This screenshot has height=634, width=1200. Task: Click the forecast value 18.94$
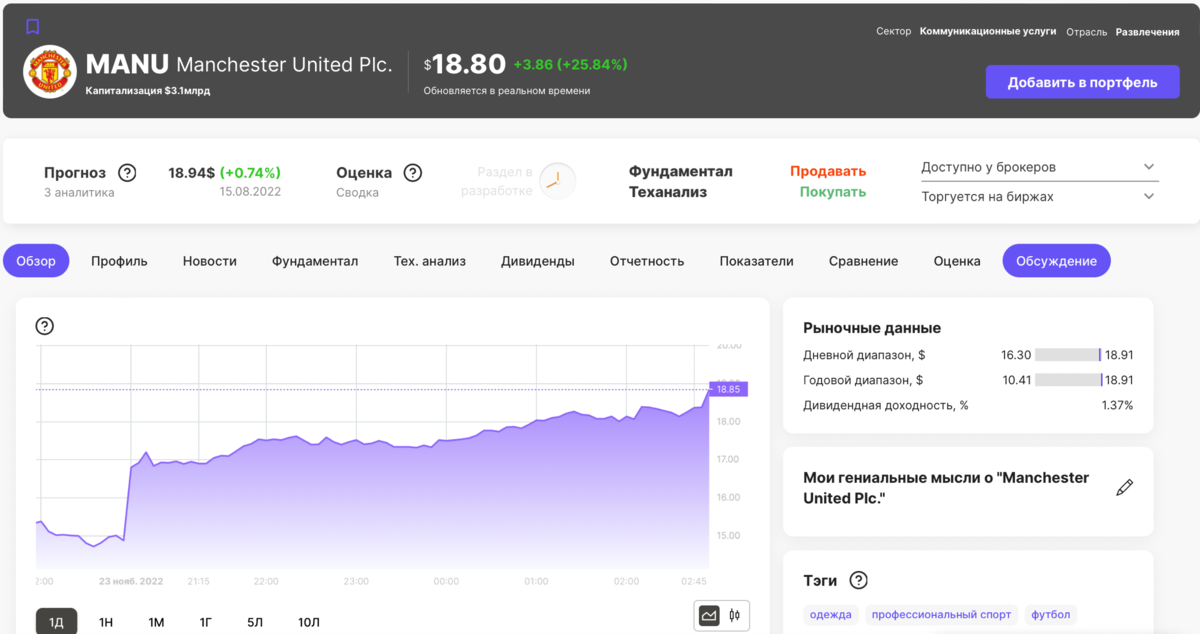pos(192,172)
